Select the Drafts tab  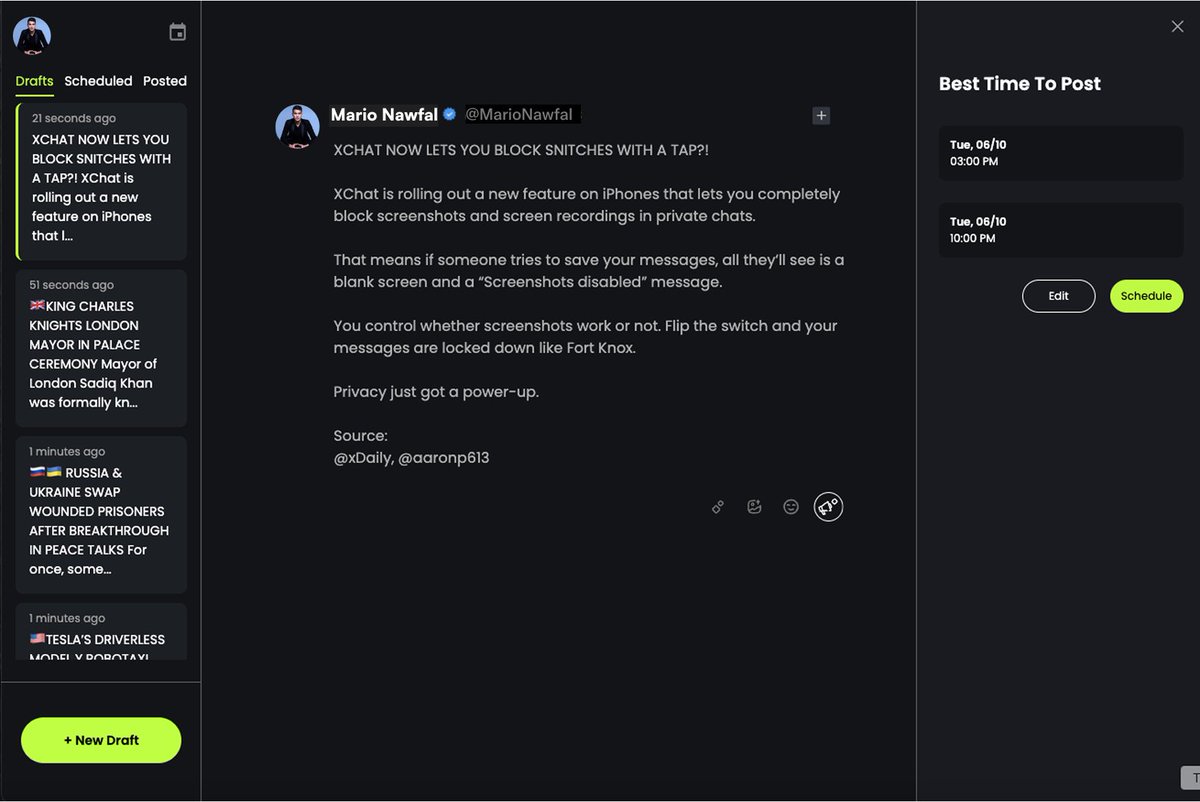point(35,81)
